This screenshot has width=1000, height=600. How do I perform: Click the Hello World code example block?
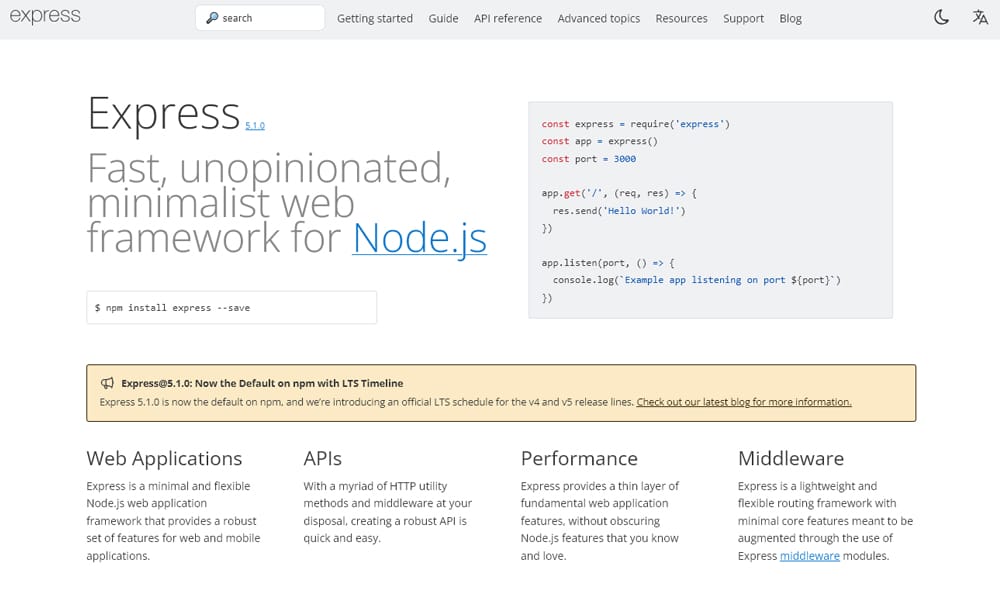pyautogui.click(x=709, y=210)
